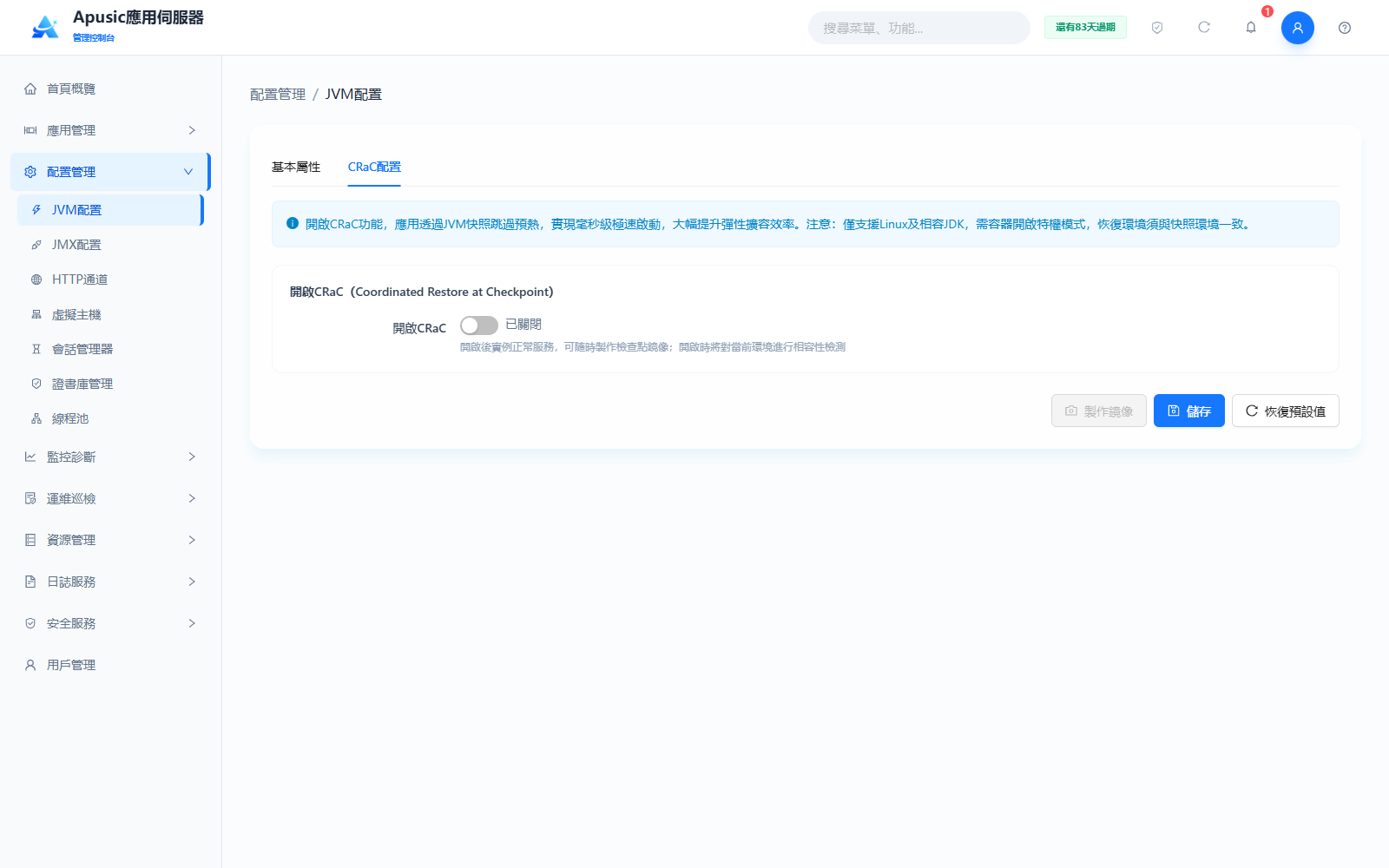Expand the 日誌服務 chevron

192,582
